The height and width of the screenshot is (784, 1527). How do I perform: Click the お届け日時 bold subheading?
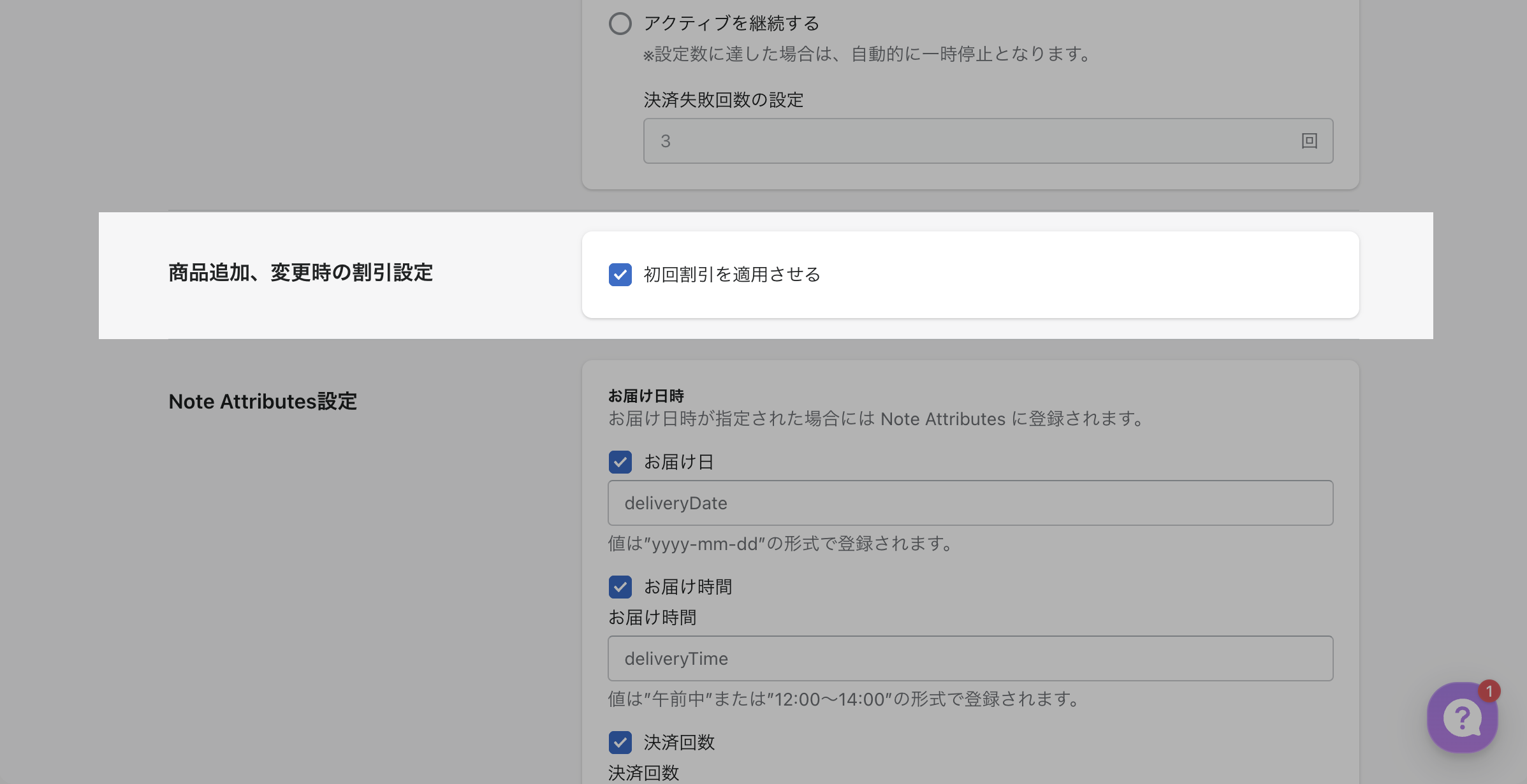tap(645, 396)
